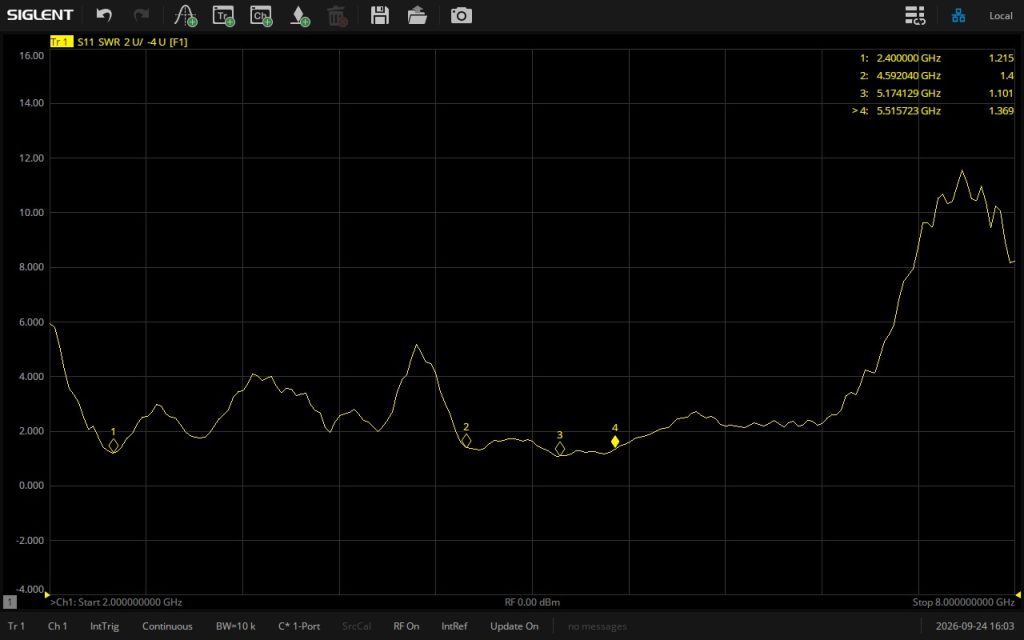Take a screenshot with the camera icon
Image resolution: width=1024 pixels, height=640 pixels.
tap(461, 15)
